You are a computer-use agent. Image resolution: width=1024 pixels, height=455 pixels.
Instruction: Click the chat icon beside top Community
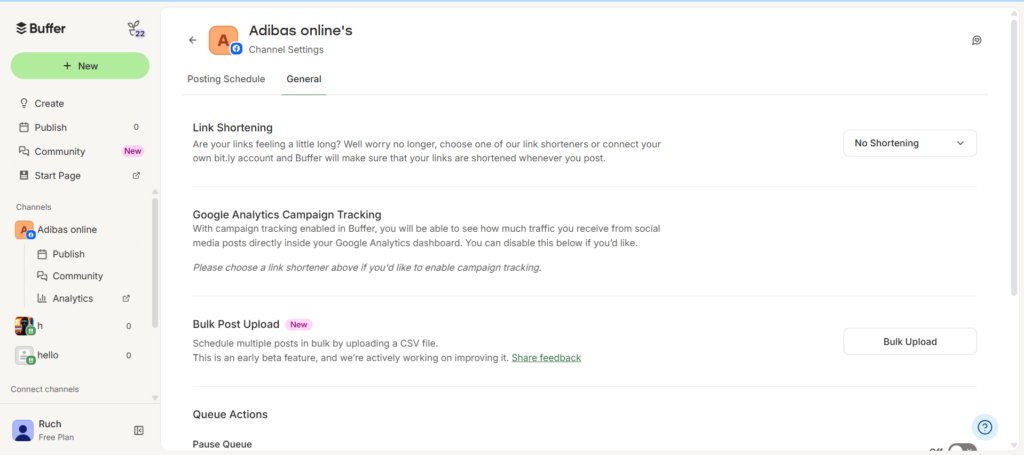(24, 151)
